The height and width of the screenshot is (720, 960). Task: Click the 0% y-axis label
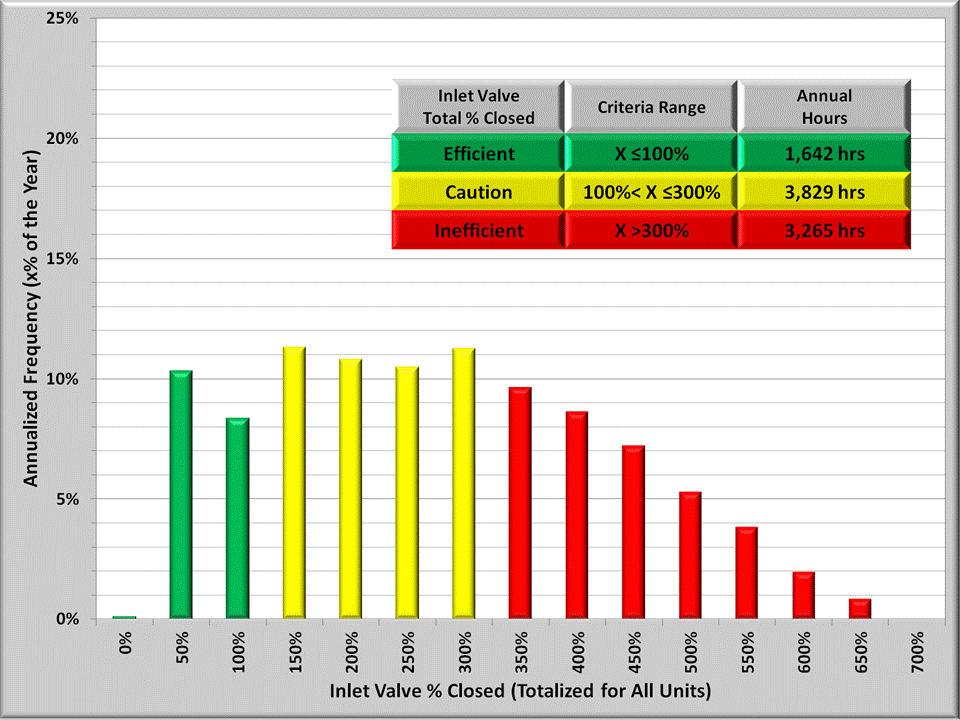[67, 618]
